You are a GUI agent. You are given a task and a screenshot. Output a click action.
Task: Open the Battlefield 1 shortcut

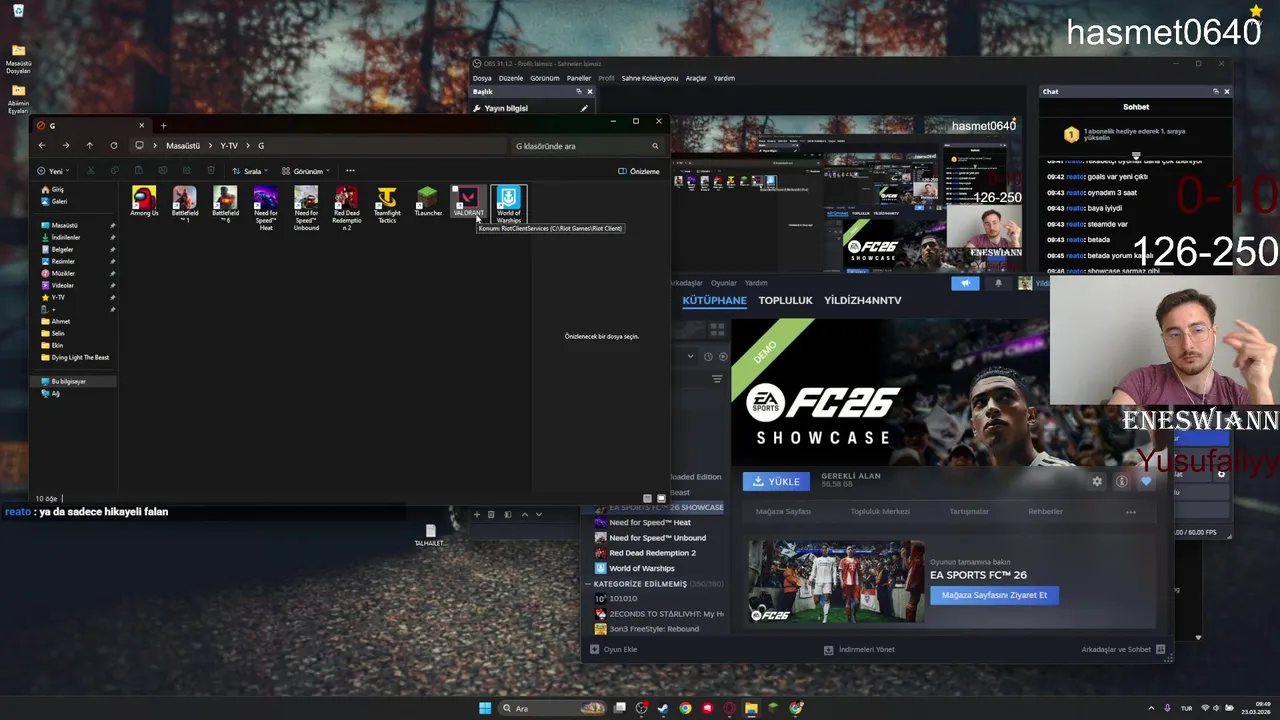(x=185, y=204)
